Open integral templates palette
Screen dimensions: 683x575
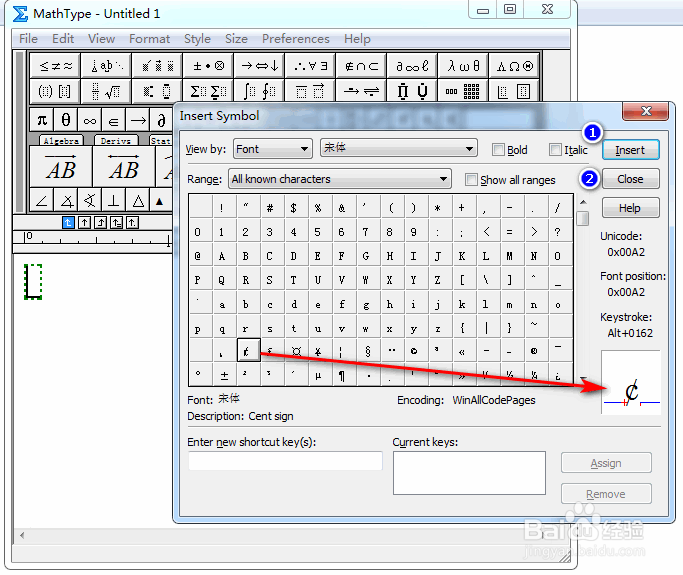click(x=259, y=91)
